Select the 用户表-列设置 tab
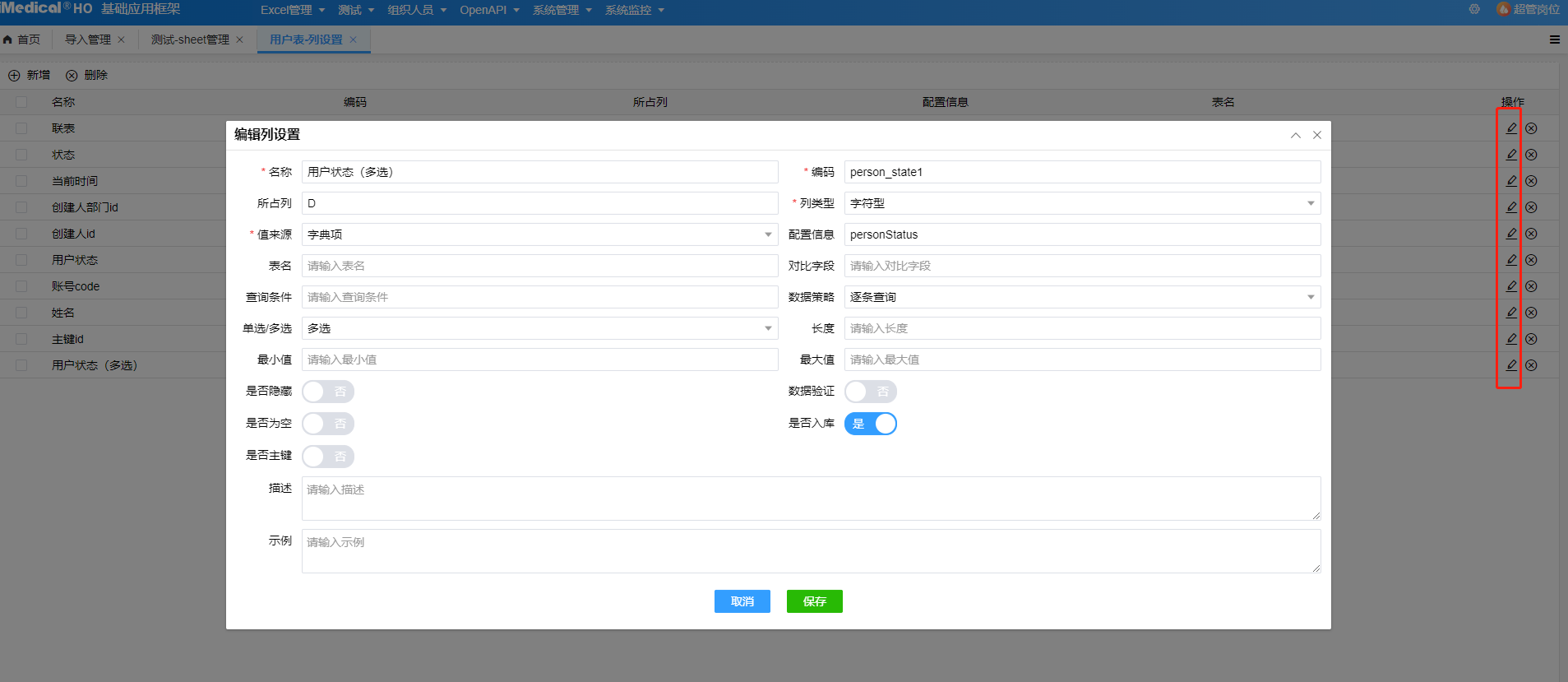This screenshot has width=1568, height=682. [x=306, y=39]
